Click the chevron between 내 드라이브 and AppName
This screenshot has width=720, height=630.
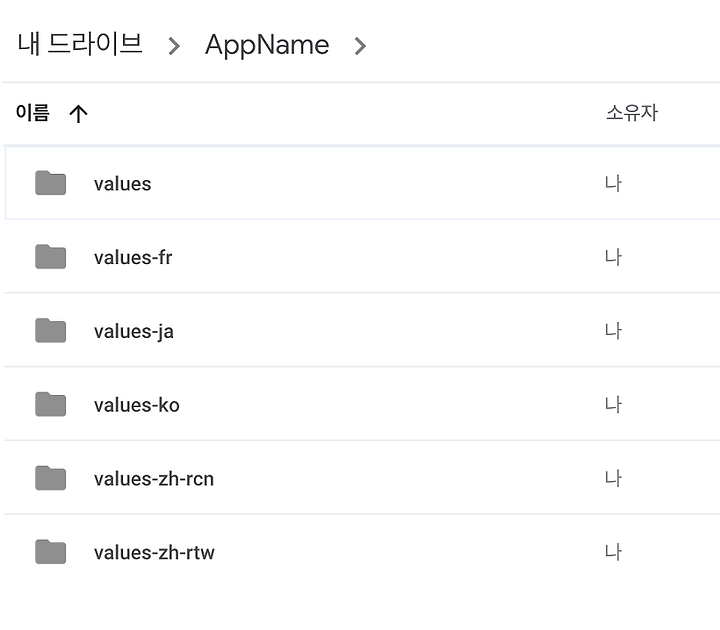point(174,46)
